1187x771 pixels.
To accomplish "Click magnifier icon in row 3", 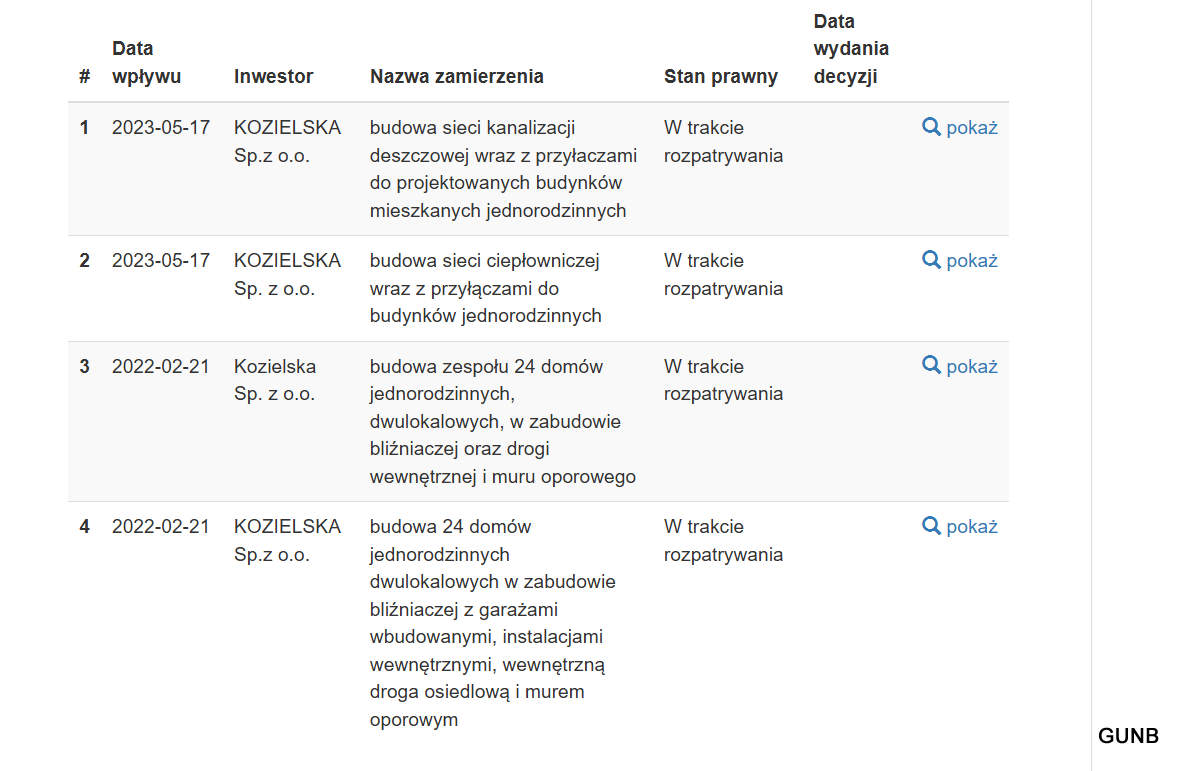I will [x=931, y=366].
